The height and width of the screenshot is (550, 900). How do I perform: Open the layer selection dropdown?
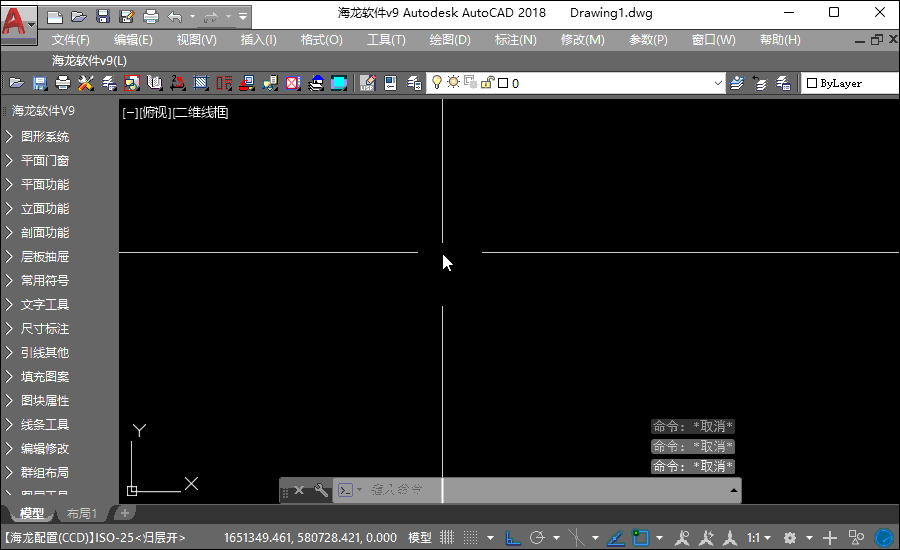(x=717, y=83)
